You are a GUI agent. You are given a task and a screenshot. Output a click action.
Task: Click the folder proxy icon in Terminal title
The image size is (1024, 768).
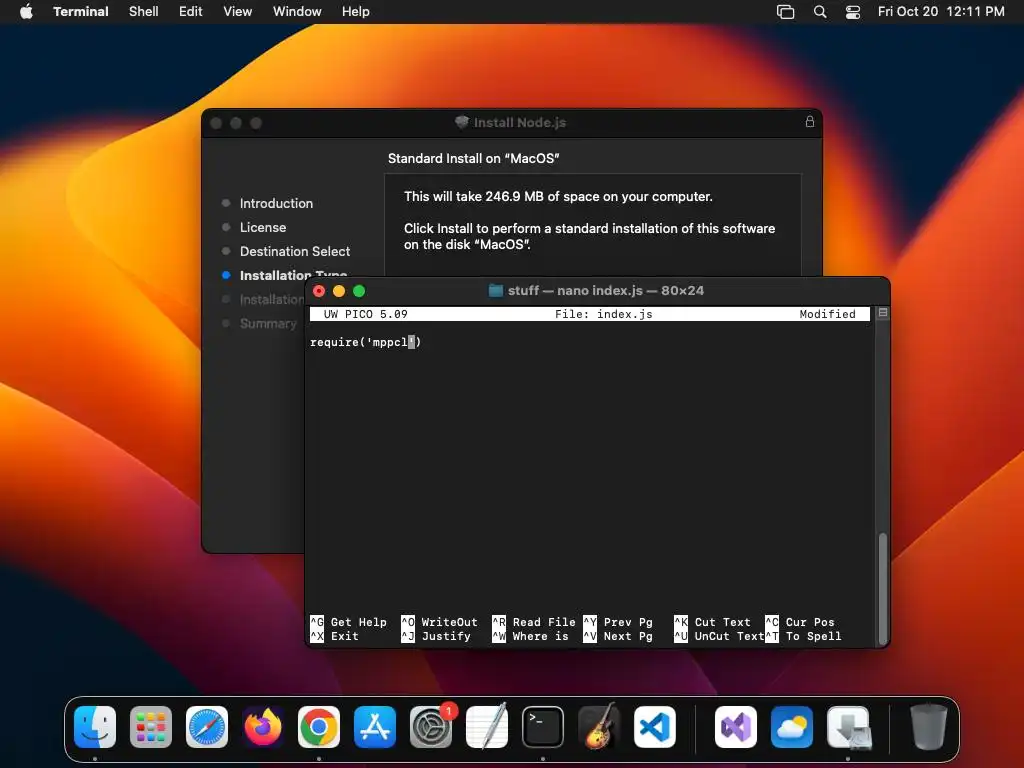click(x=496, y=291)
